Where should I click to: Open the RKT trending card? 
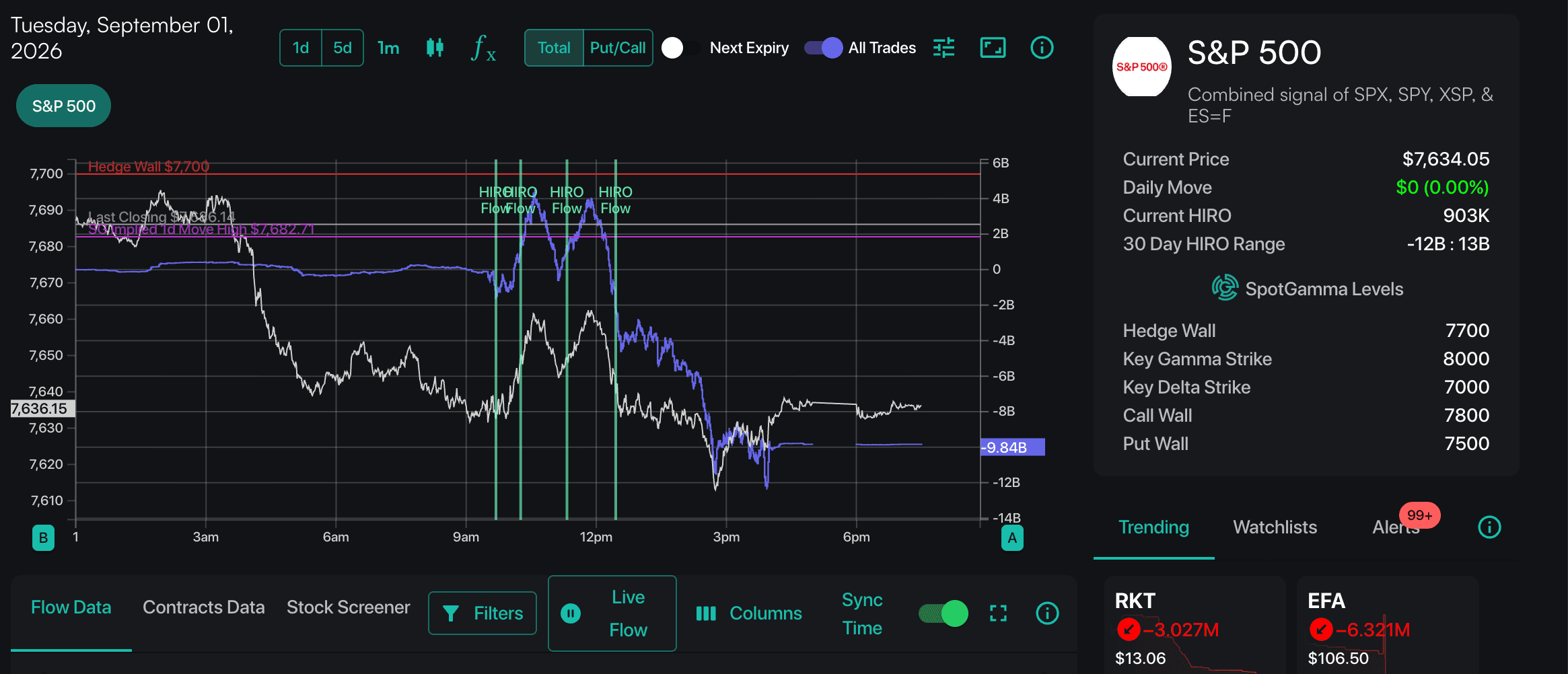click(1195, 626)
